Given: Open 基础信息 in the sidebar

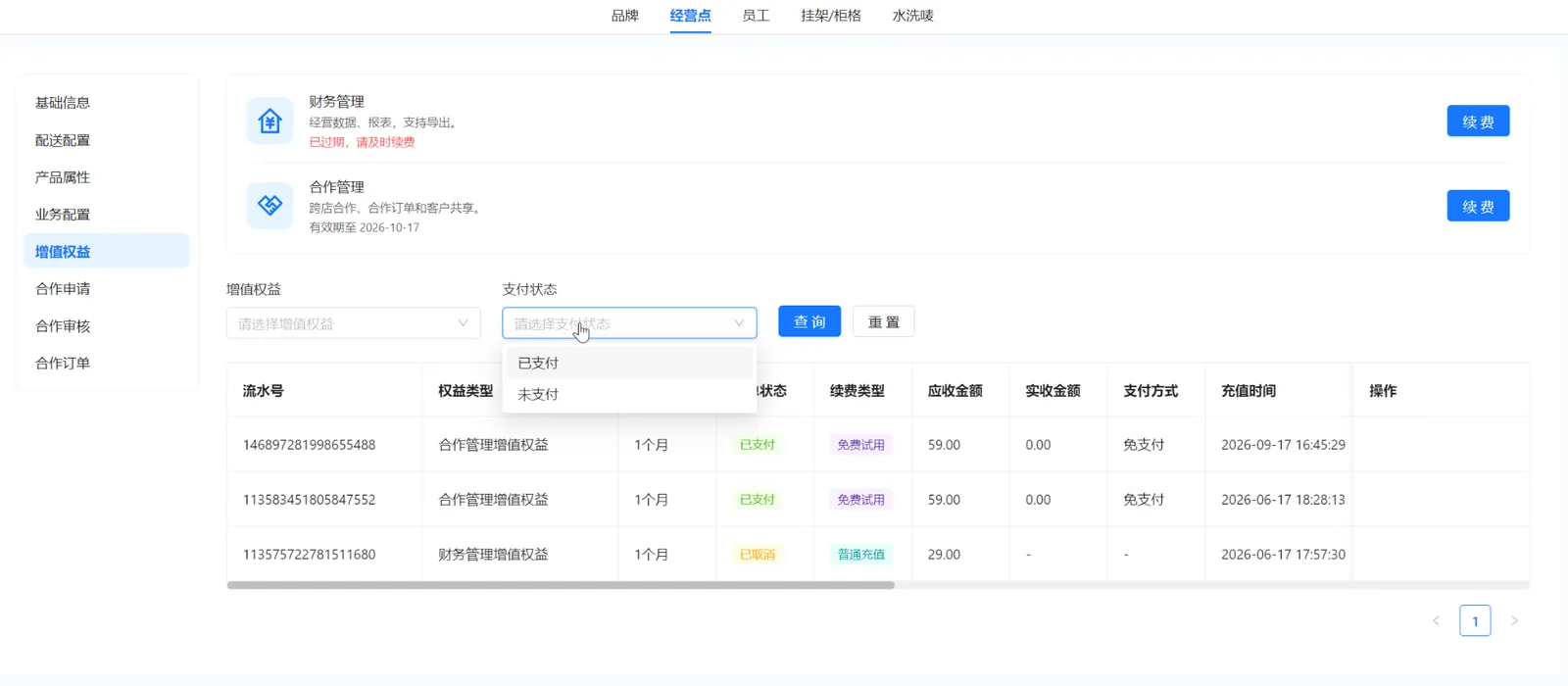Looking at the screenshot, I should (x=106, y=103).
